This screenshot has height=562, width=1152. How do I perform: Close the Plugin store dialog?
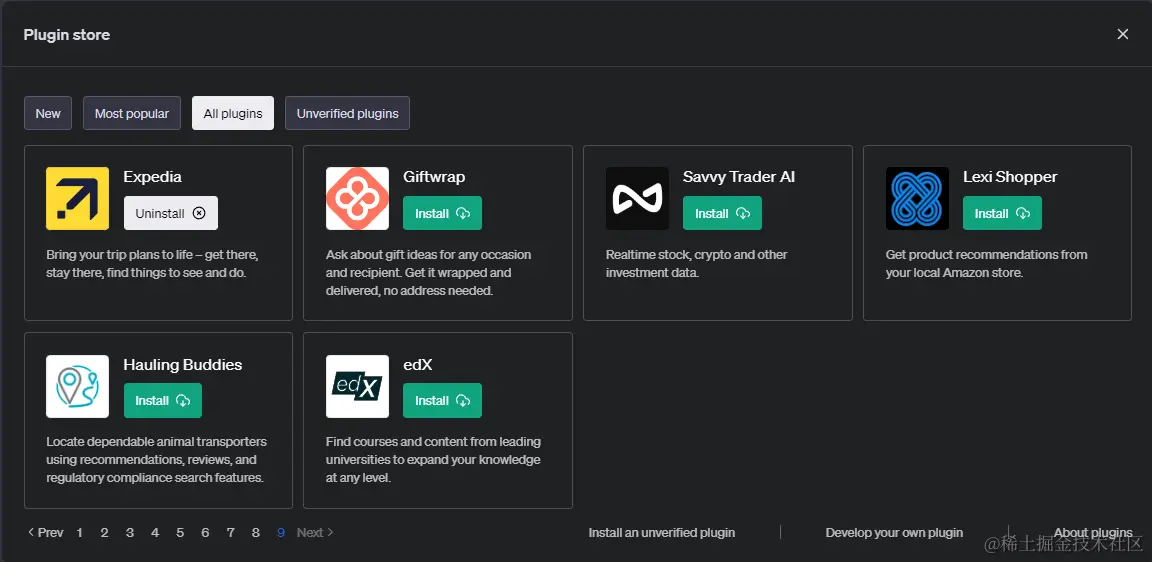pyautogui.click(x=1122, y=34)
